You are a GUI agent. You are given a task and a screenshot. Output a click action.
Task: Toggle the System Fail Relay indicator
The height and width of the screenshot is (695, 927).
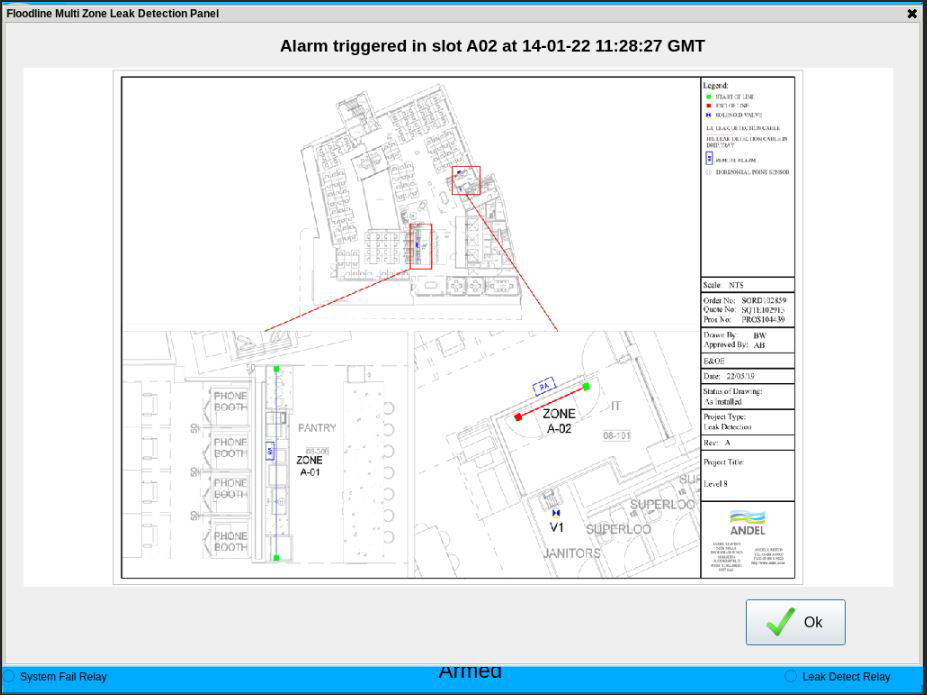pos(10,676)
